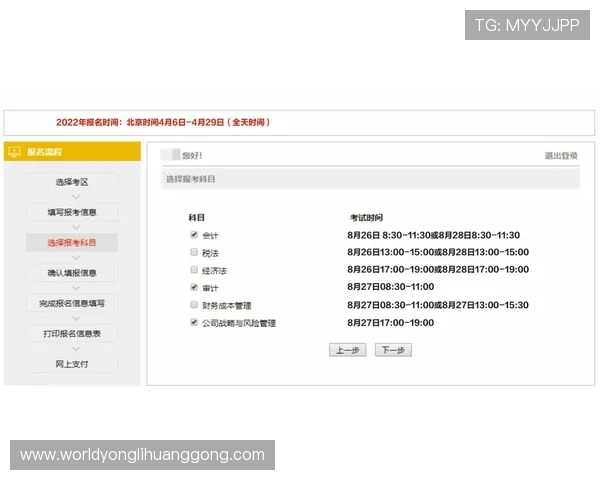Screen dimensions: 600x480
Task: Click the 下一步 button
Action: [x=393, y=350]
